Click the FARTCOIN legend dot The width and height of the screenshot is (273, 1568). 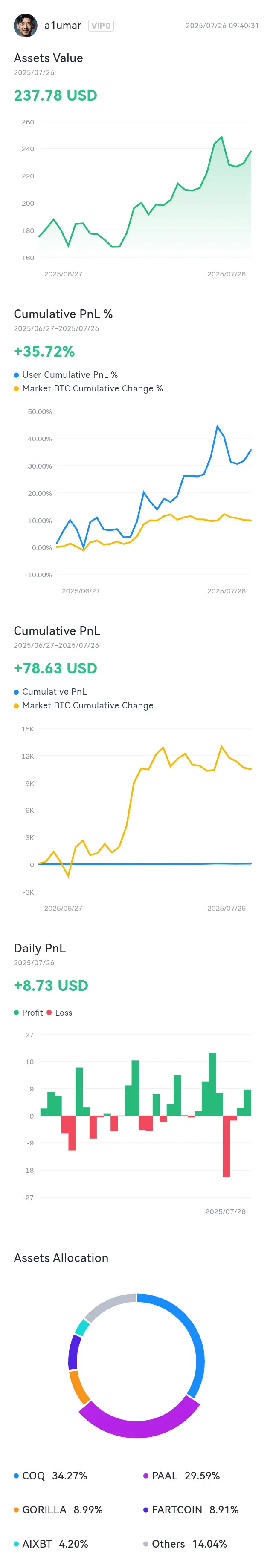coord(145,1510)
